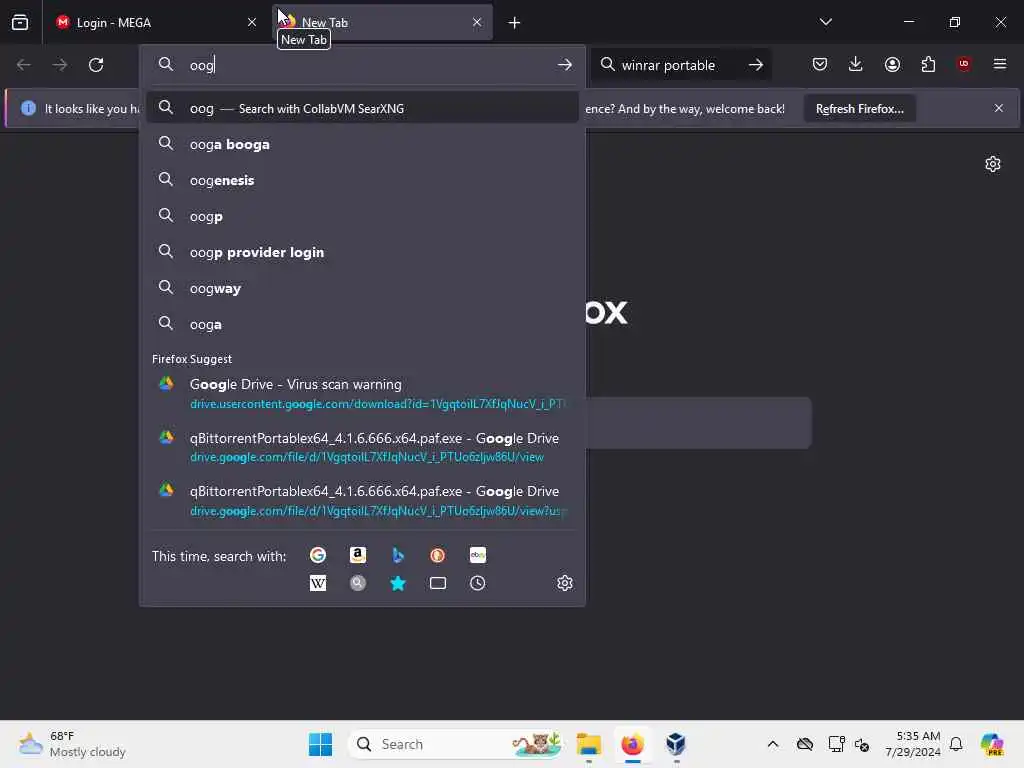The height and width of the screenshot is (768, 1024).
Task: Search this time with Amazon
Action: pyautogui.click(x=358, y=555)
